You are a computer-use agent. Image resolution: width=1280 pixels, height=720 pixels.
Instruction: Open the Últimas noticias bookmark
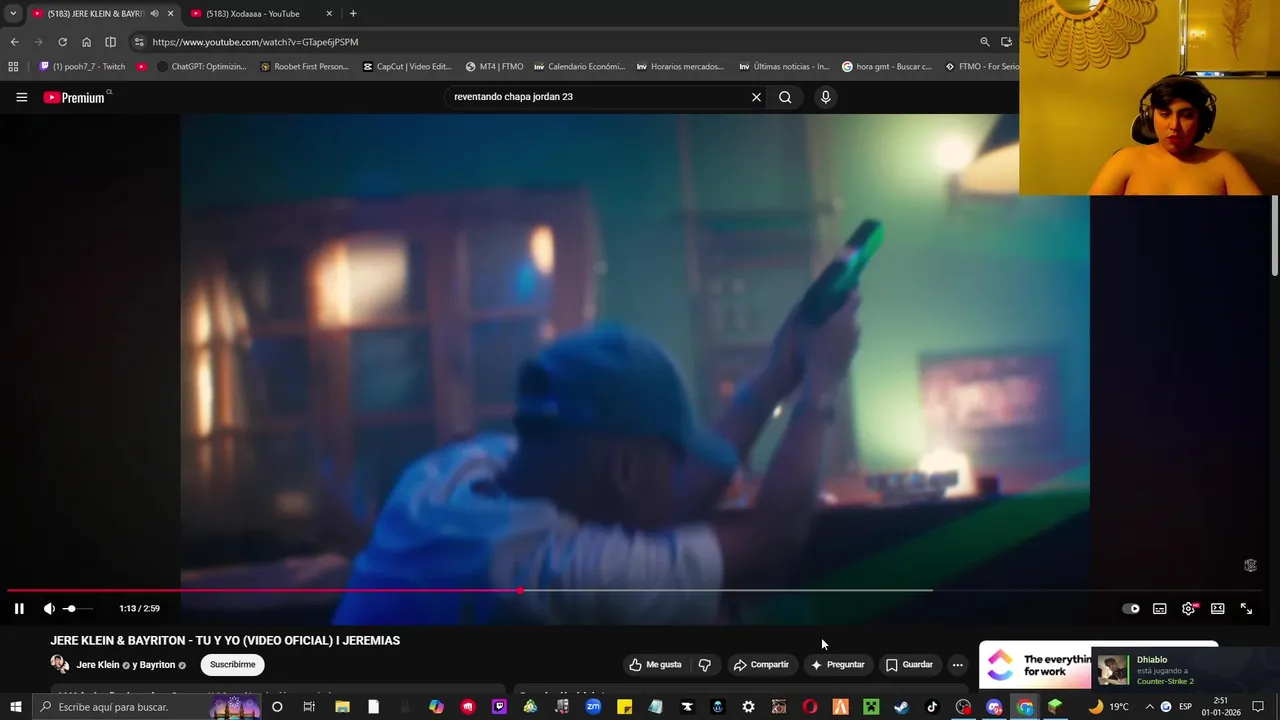(784, 67)
